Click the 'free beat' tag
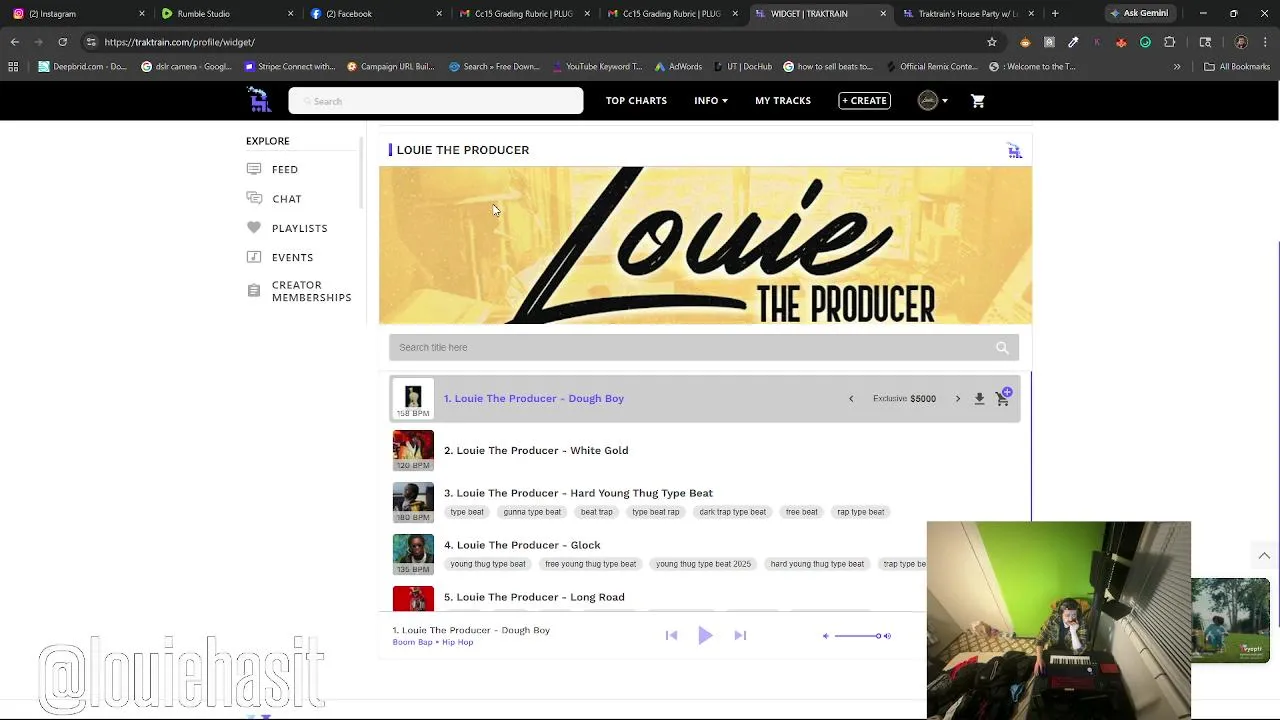Viewport: 1280px width, 720px height. [x=802, y=512]
